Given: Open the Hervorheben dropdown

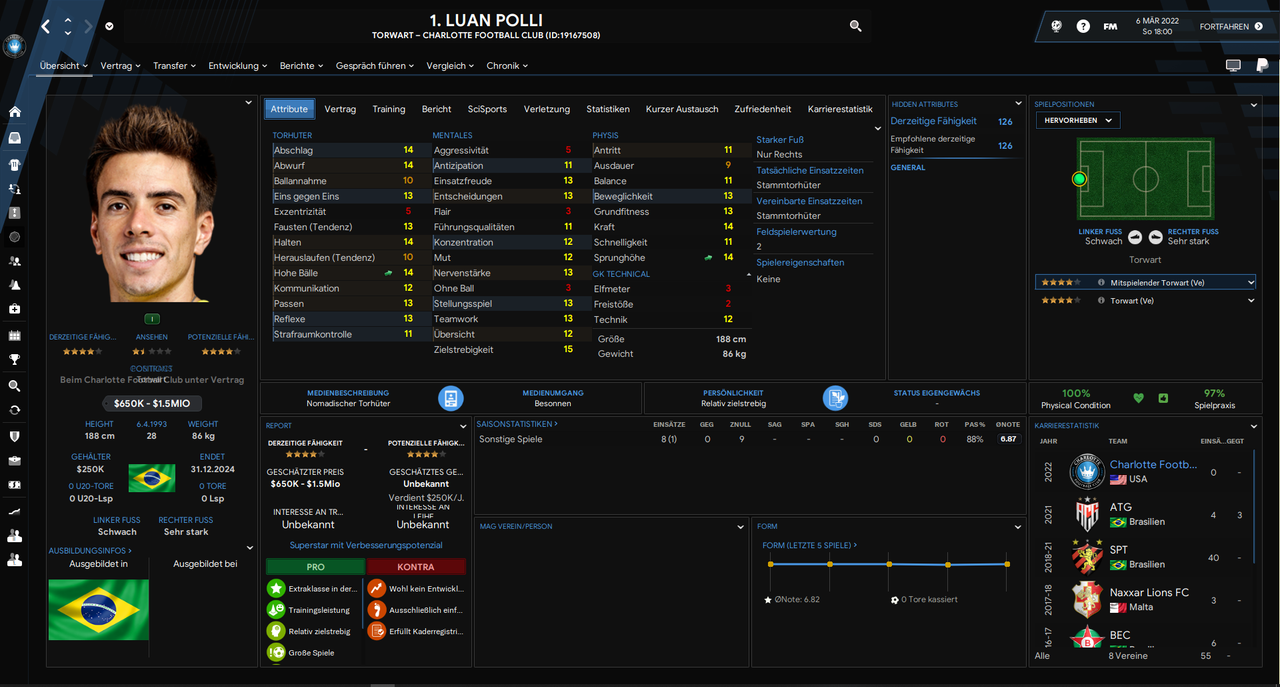Looking at the screenshot, I should pos(1077,120).
